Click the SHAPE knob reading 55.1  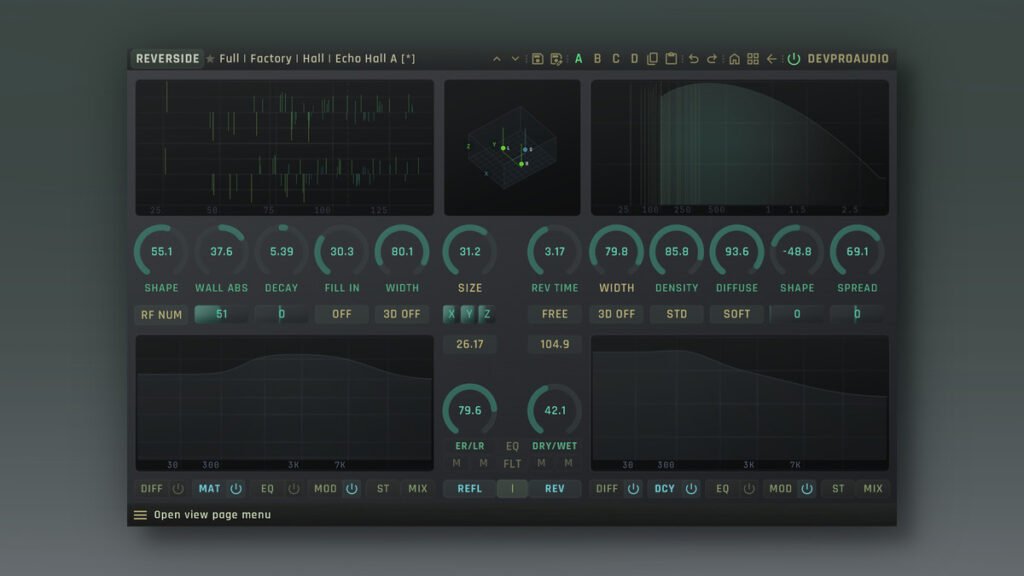click(161, 251)
